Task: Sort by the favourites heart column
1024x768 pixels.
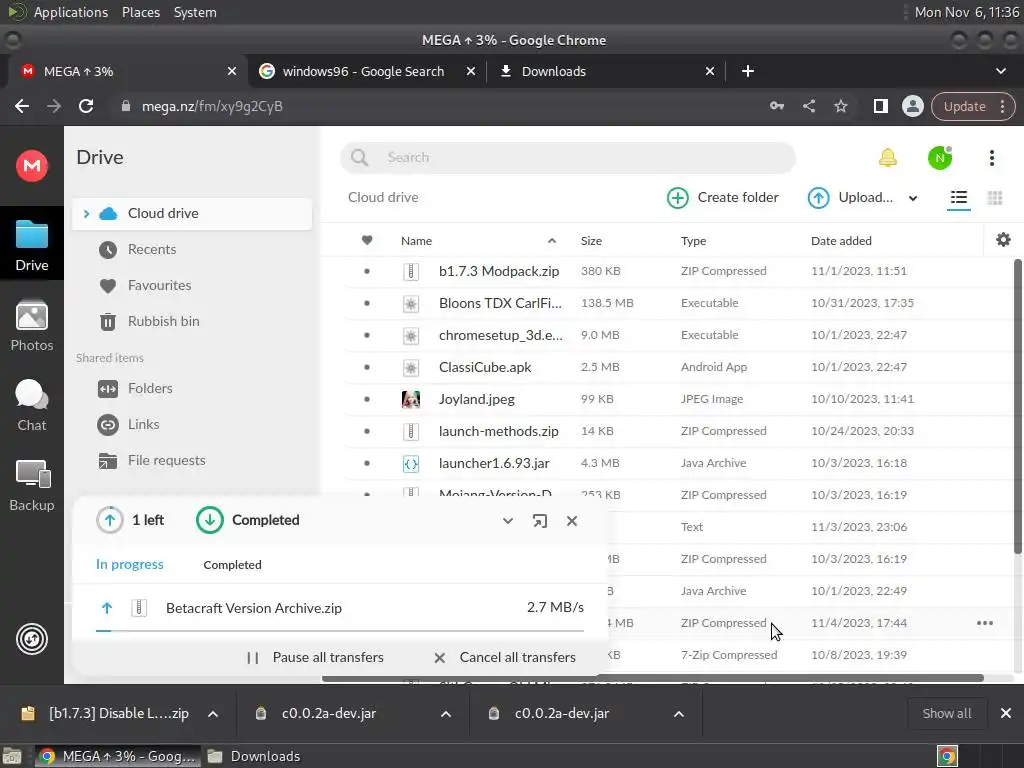Action: (367, 240)
